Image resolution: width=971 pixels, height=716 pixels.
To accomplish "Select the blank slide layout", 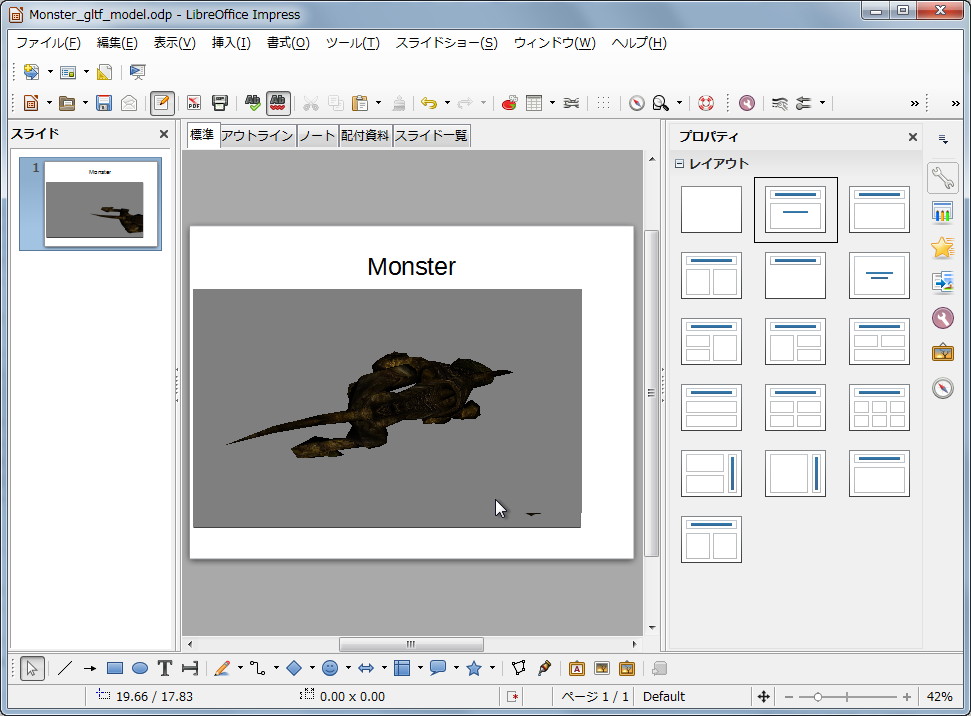I will 710,210.
